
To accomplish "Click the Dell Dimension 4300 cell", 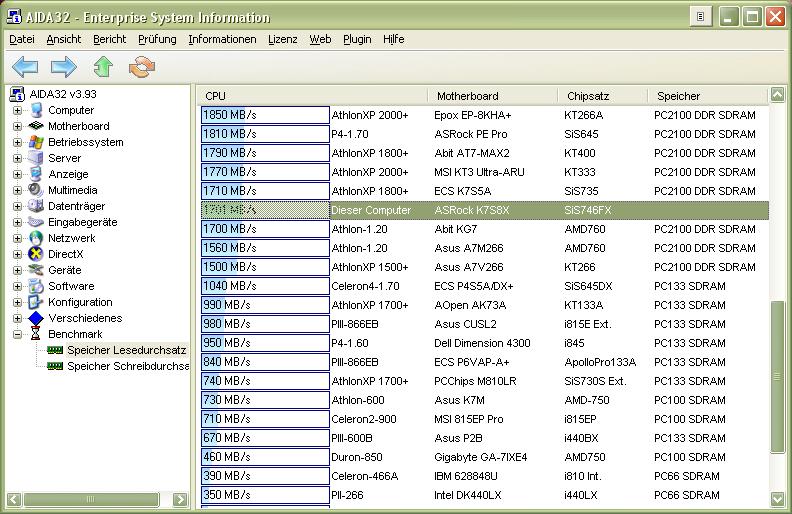I will 482,343.
